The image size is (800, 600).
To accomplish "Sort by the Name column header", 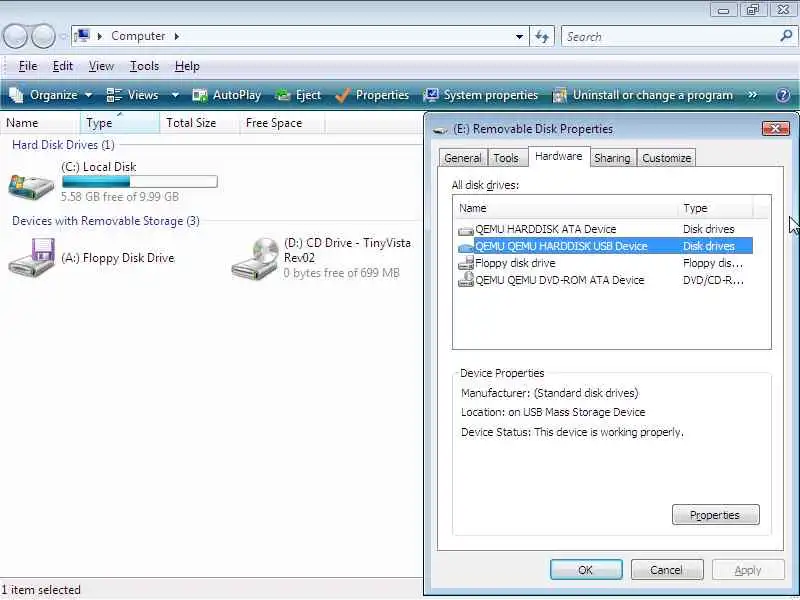I will [40, 123].
